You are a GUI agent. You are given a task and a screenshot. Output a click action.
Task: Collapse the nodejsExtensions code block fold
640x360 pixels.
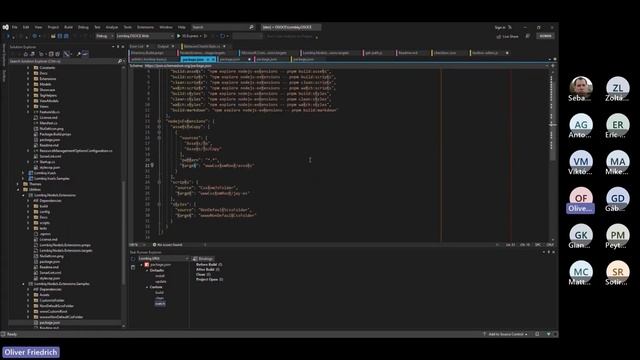point(159,121)
